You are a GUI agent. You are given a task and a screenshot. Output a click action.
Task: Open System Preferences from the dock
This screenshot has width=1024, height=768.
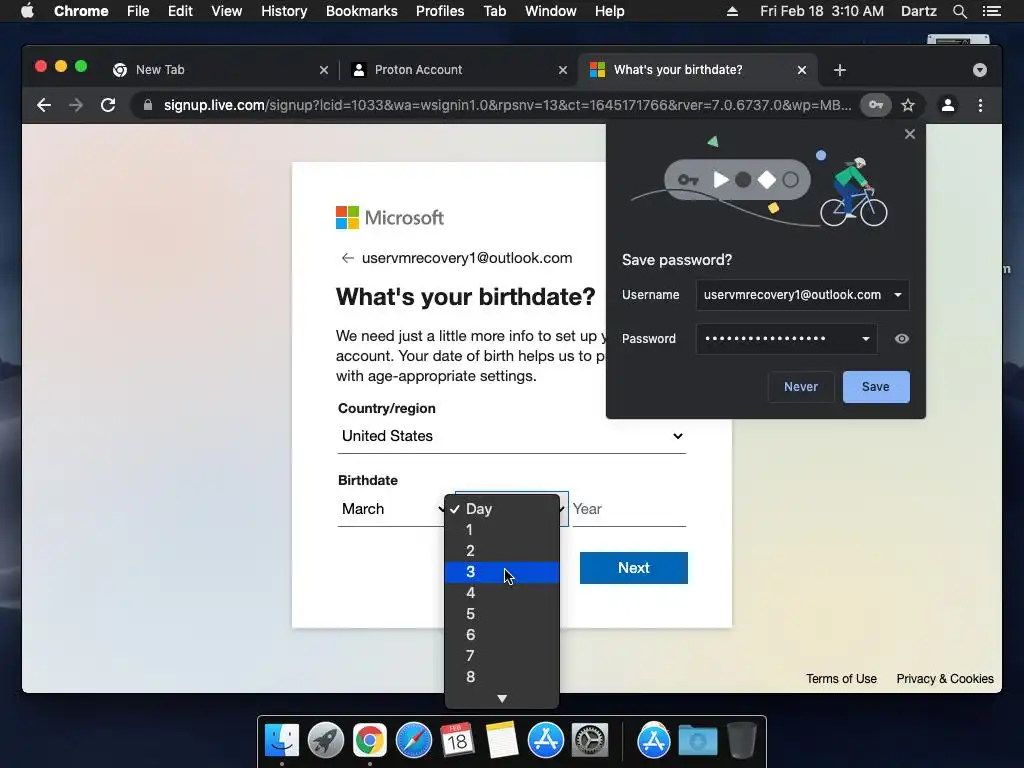pos(590,741)
